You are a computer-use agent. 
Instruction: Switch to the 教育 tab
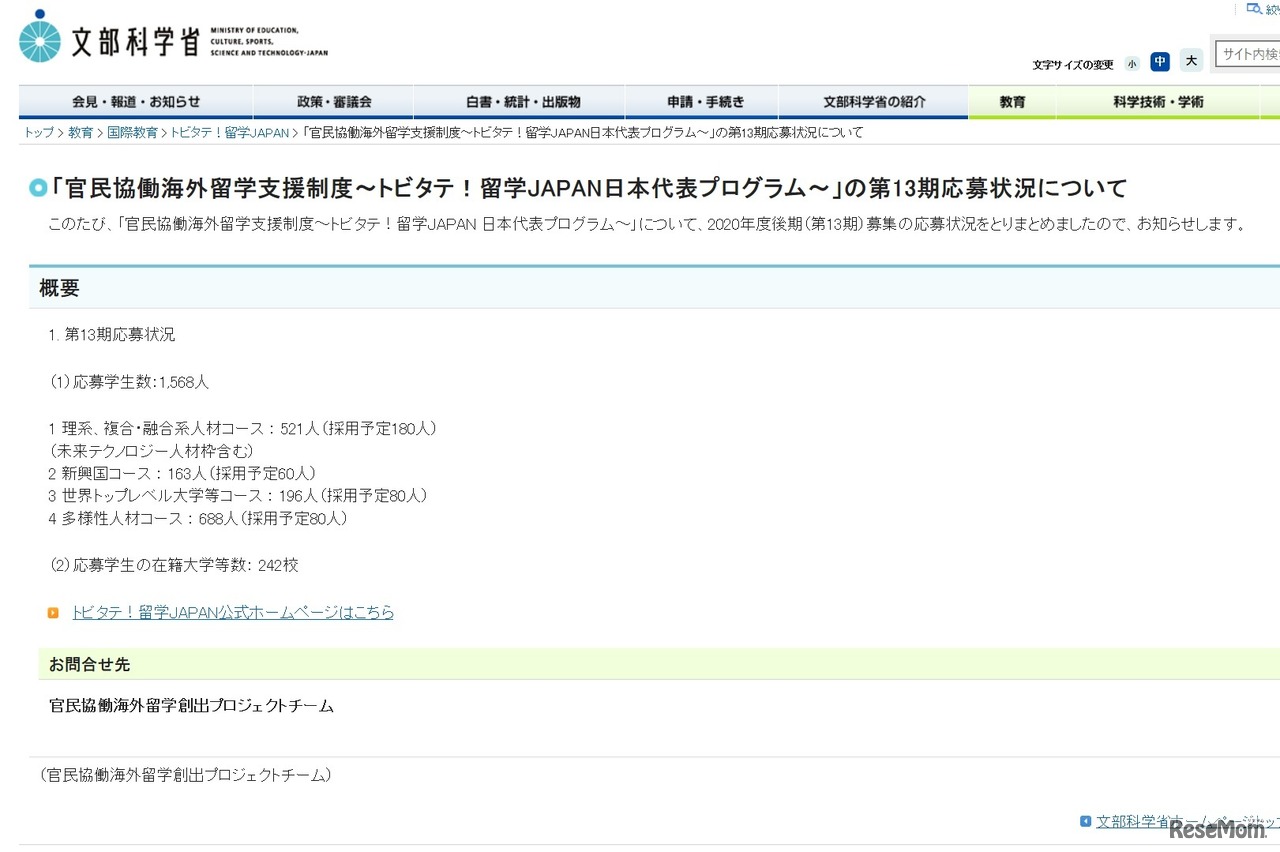[1011, 101]
